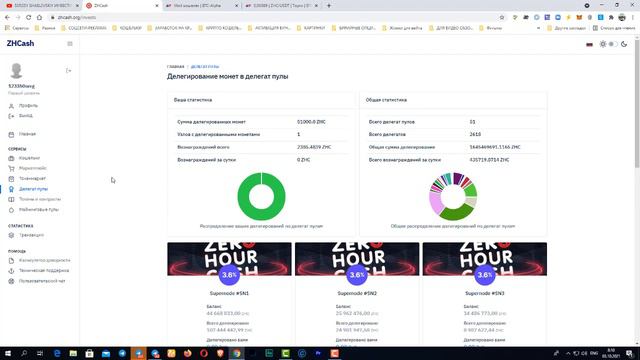Image resolution: width=640 pixels, height=360 pixels.
Task: Click the multicolor donut chart of total delegations
Action: click(x=453, y=196)
